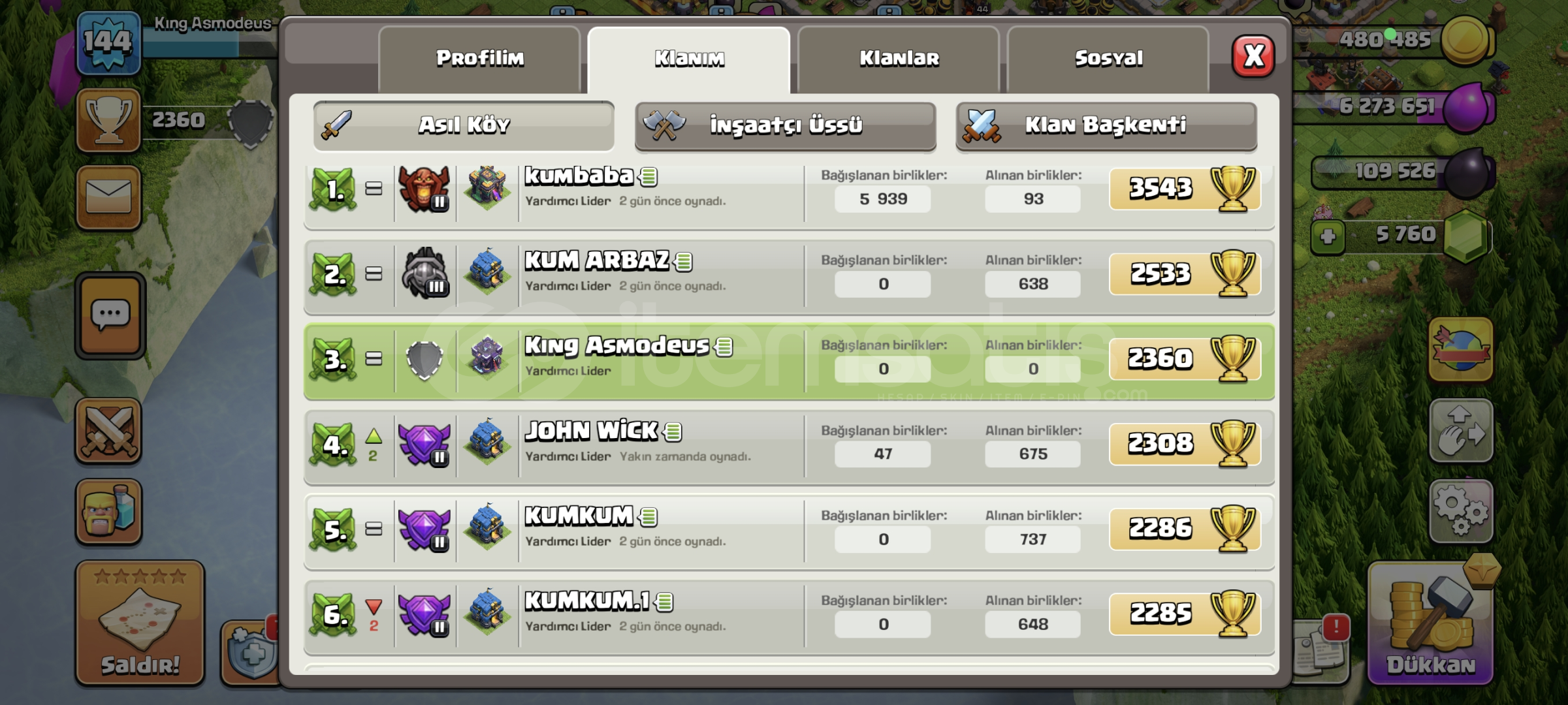
Task: Add gems with the green plus button
Action: click(1327, 236)
